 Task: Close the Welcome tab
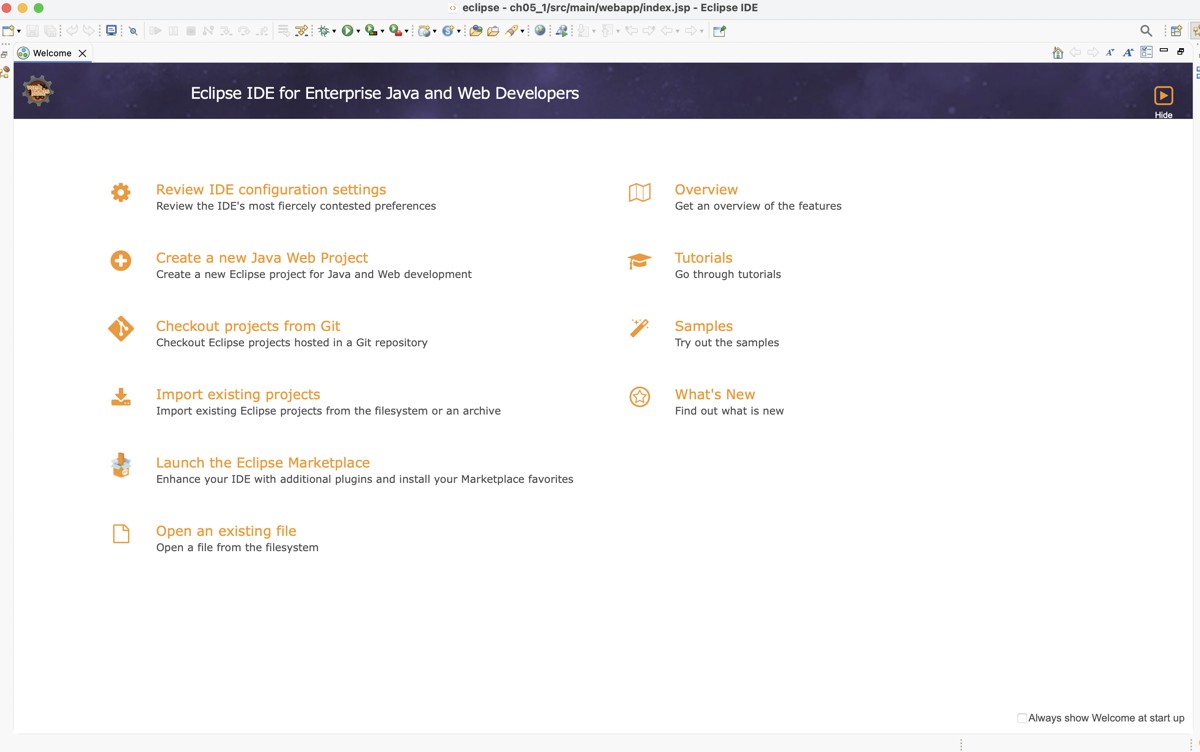click(82, 53)
